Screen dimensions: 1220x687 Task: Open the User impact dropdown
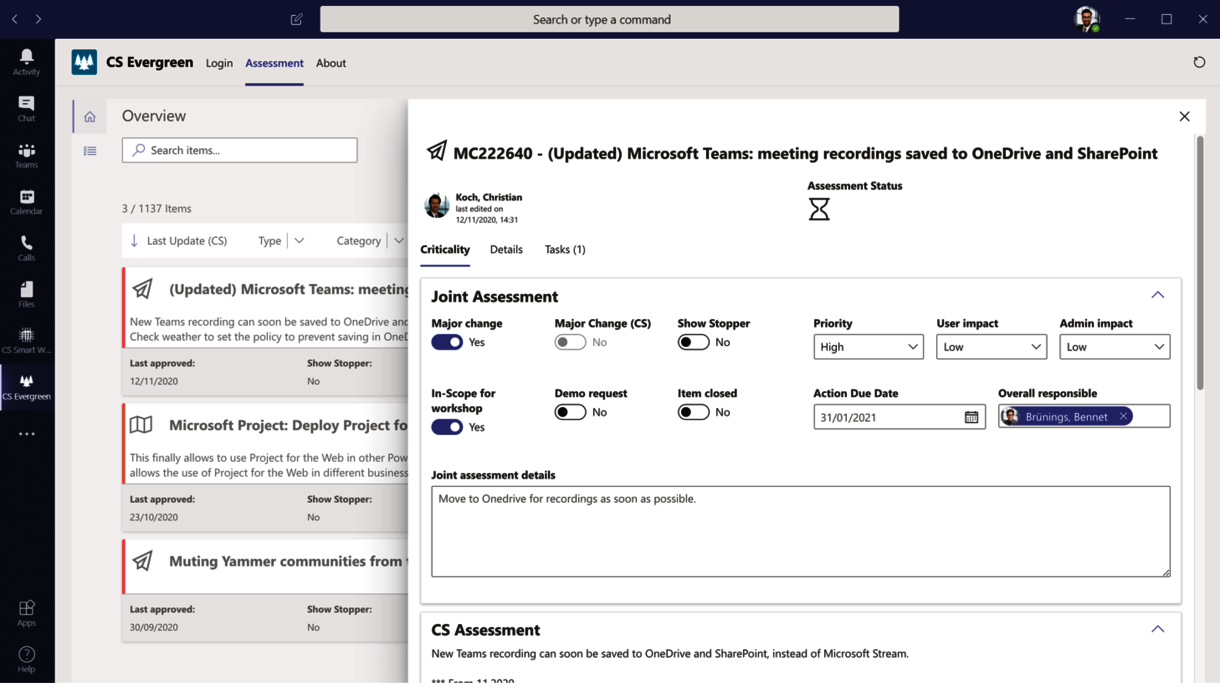[991, 347]
